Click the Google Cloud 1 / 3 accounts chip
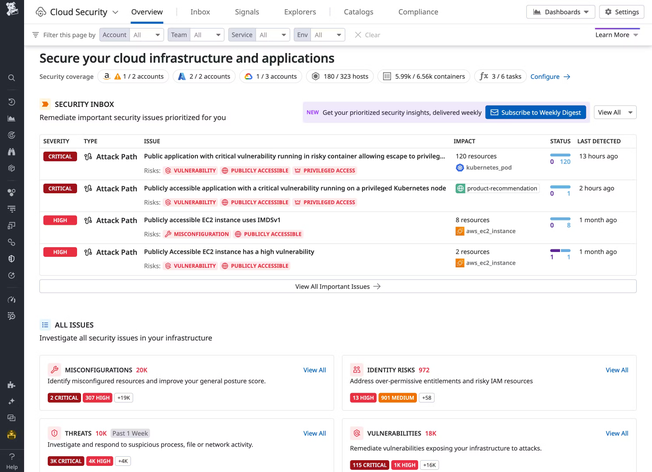 (x=271, y=76)
